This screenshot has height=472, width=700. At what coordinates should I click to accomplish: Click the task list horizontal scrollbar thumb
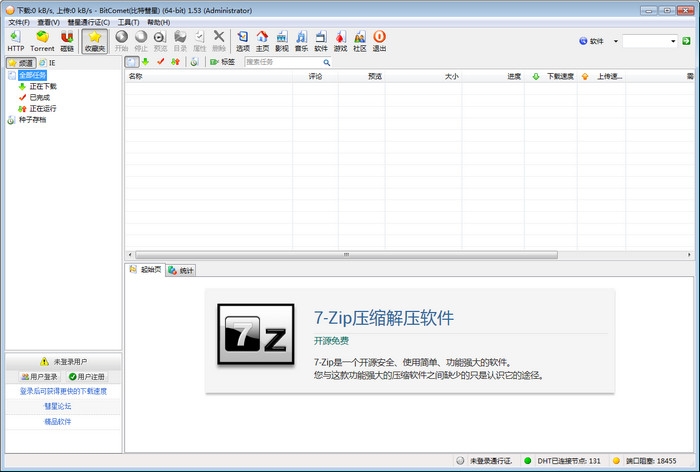(x=346, y=255)
